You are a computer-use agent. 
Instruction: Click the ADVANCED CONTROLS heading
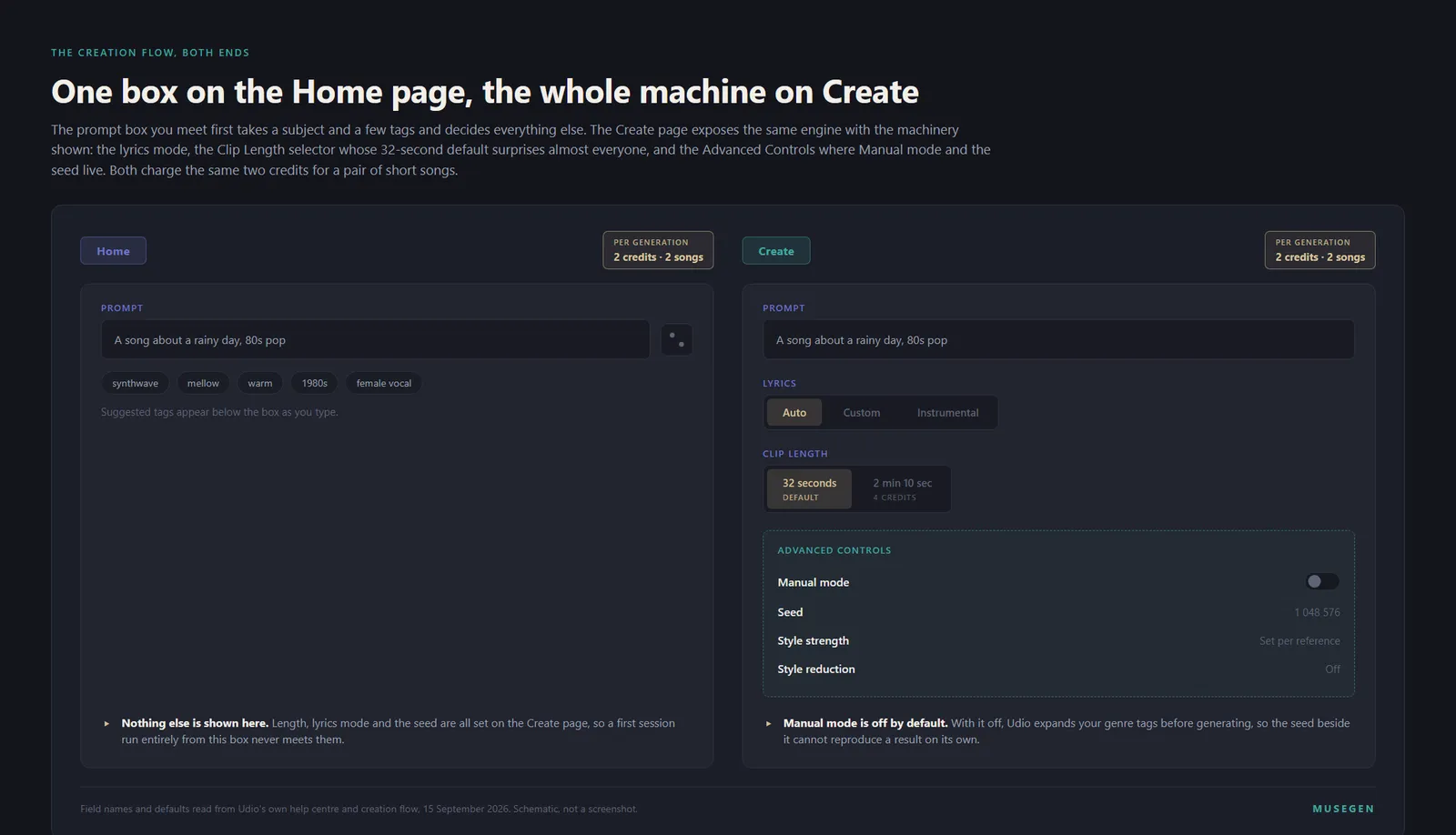coord(834,550)
